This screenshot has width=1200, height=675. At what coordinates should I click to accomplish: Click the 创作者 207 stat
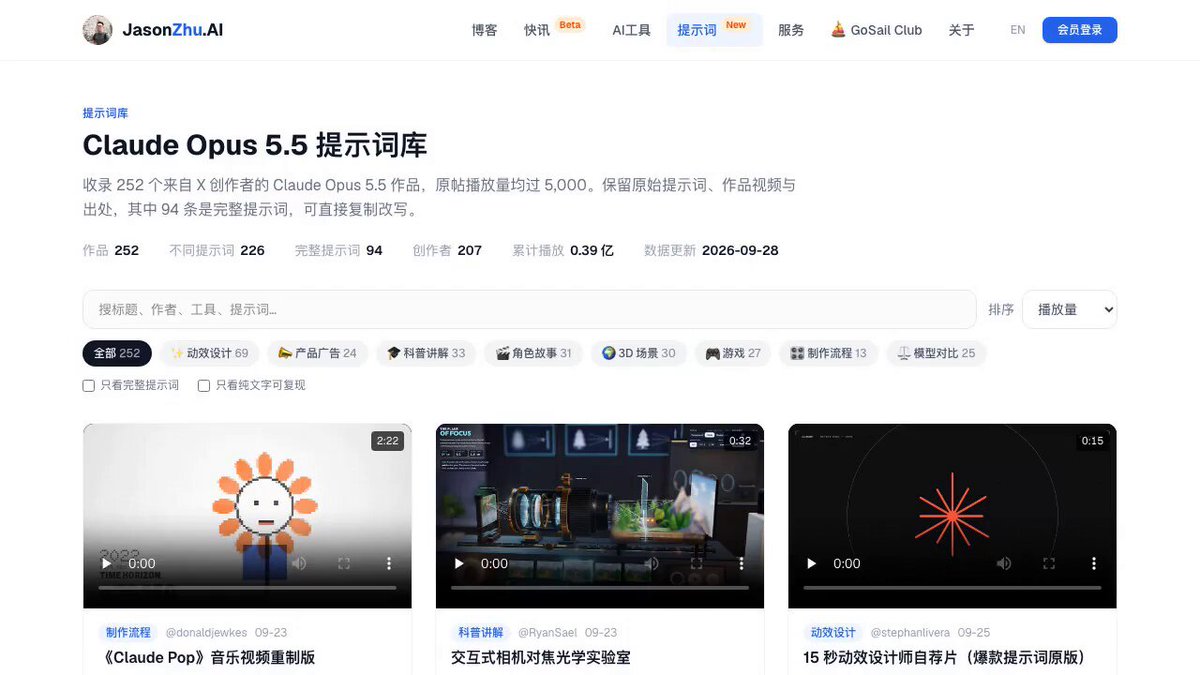click(447, 250)
